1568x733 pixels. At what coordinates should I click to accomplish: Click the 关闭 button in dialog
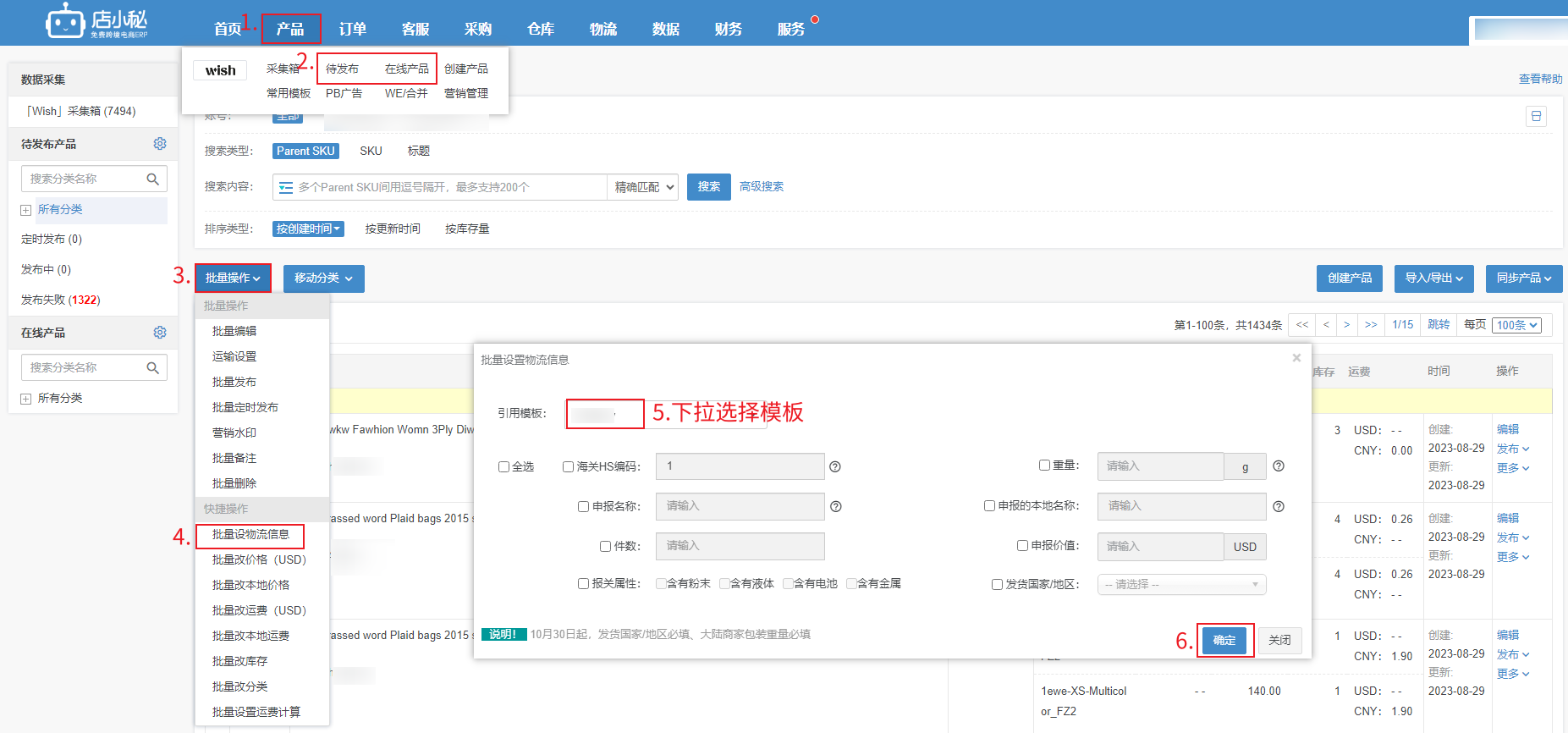pos(1279,640)
